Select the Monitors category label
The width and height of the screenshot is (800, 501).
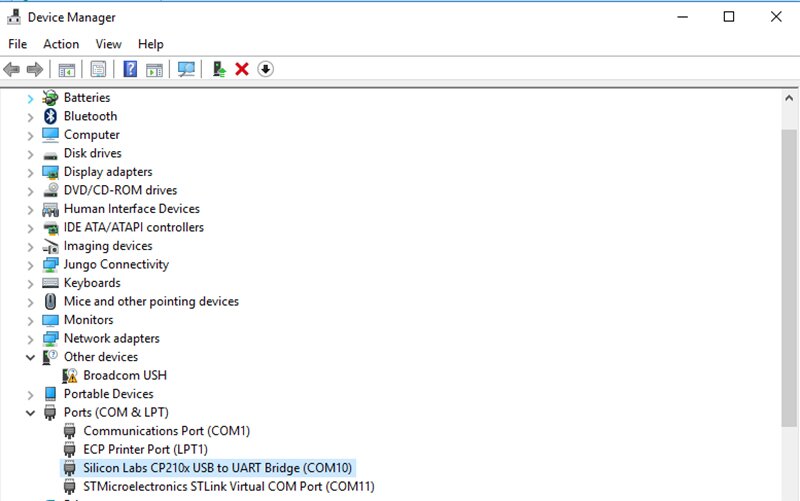click(88, 319)
